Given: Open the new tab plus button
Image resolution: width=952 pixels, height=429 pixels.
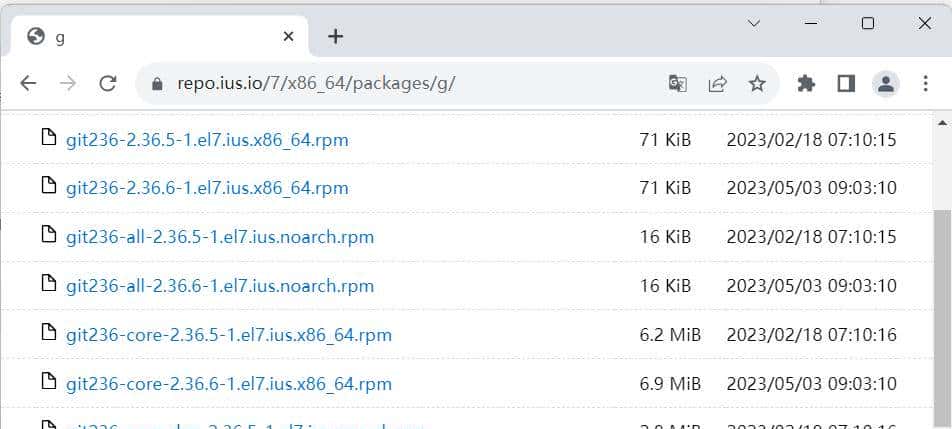Looking at the screenshot, I should coord(336,37).
